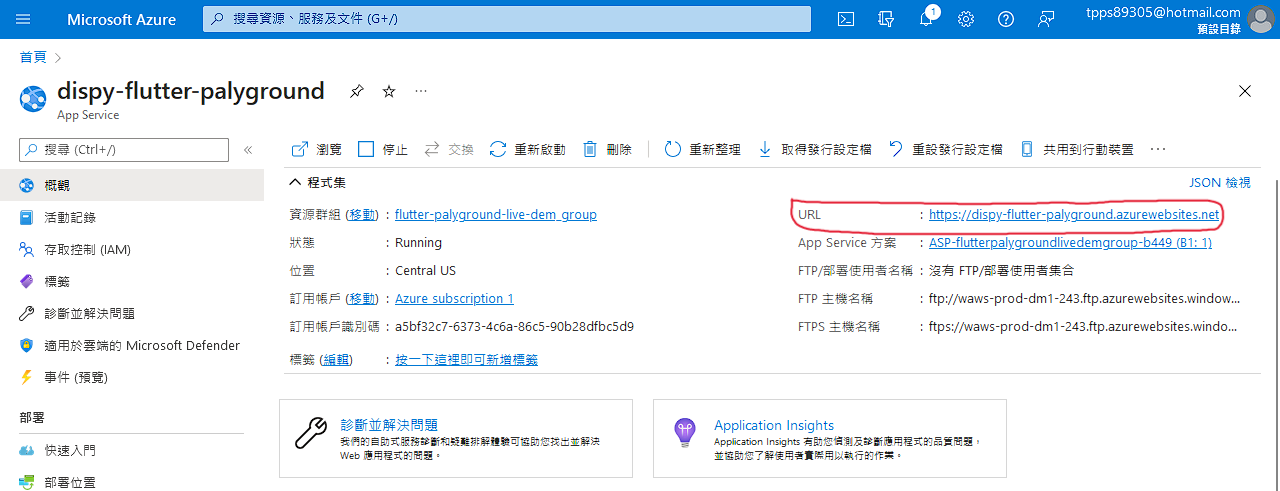
Task: Click the 瀏覽 browse toolbar button
Action: pos(316,149)
